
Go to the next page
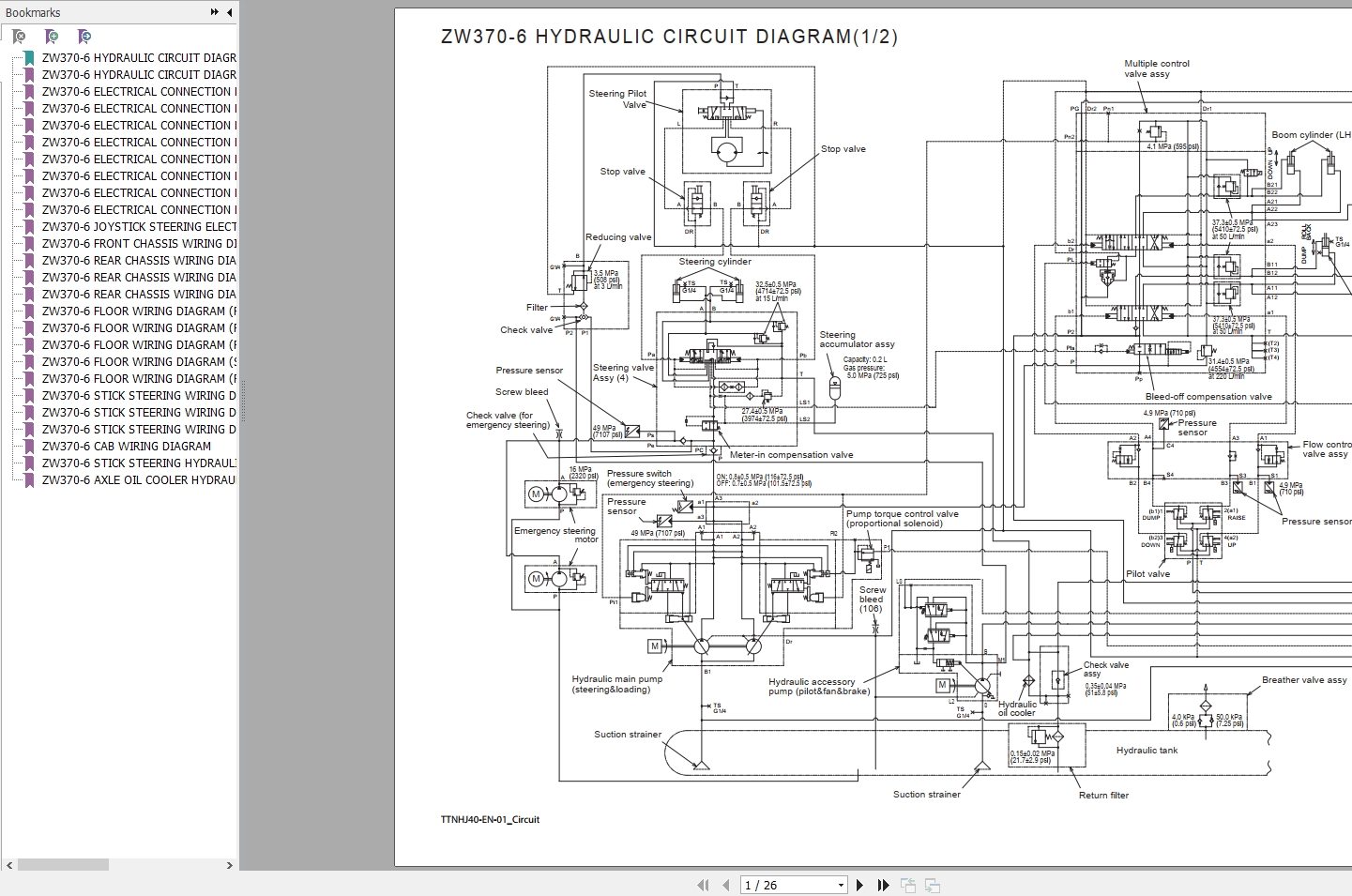point(859,885)
